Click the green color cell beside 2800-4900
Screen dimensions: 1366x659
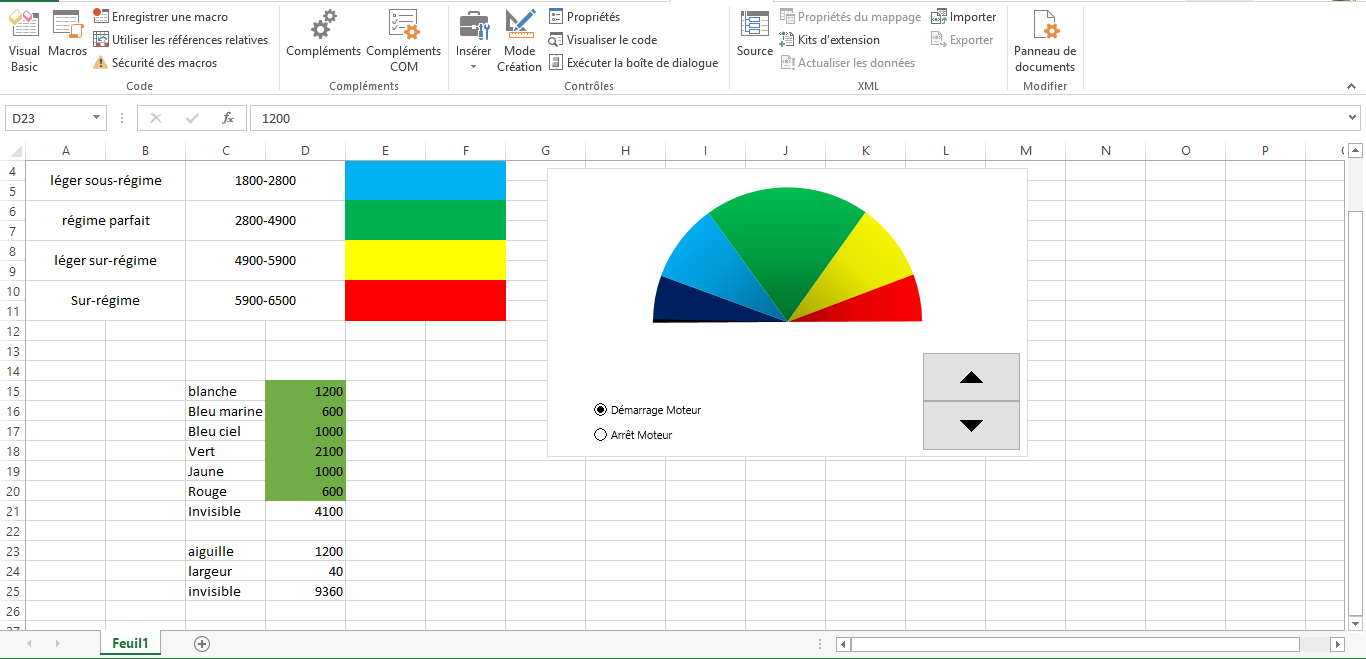pyautogui.click(x=425, y=220)
